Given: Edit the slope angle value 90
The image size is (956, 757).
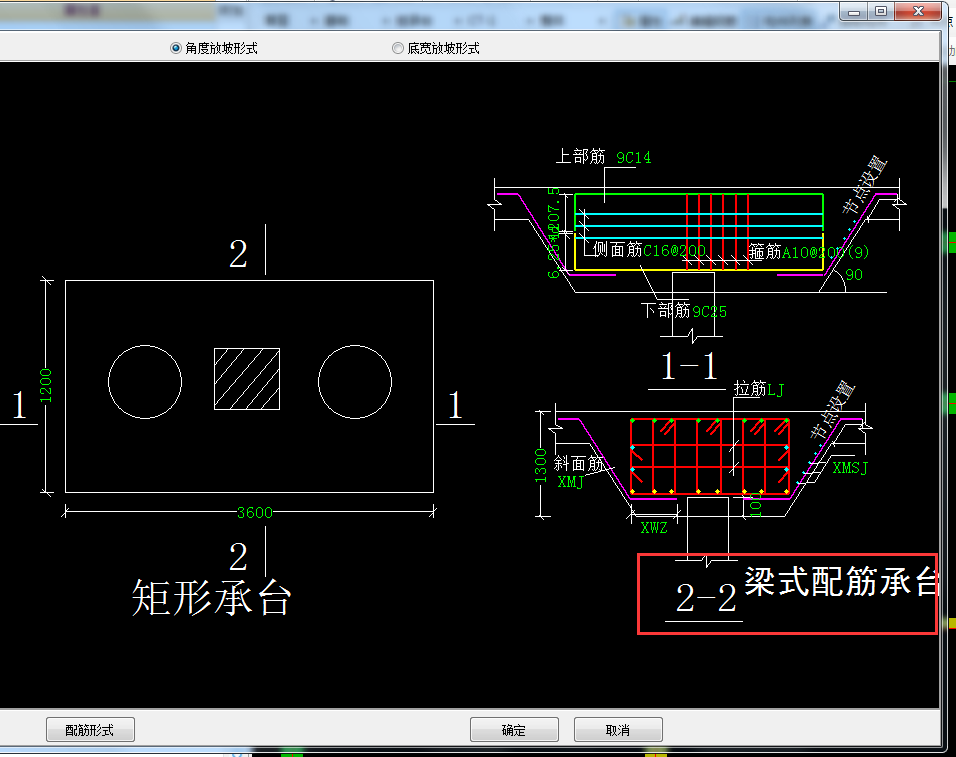Looking at the screenshot, I should point(854,275).
